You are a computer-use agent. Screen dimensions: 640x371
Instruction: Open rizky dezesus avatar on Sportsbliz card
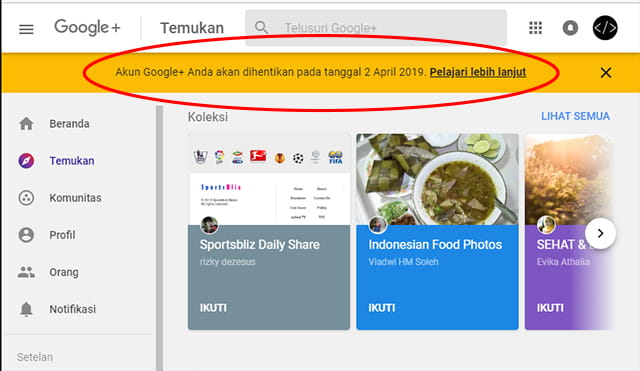pyautogui.click(x=209, y=225)
